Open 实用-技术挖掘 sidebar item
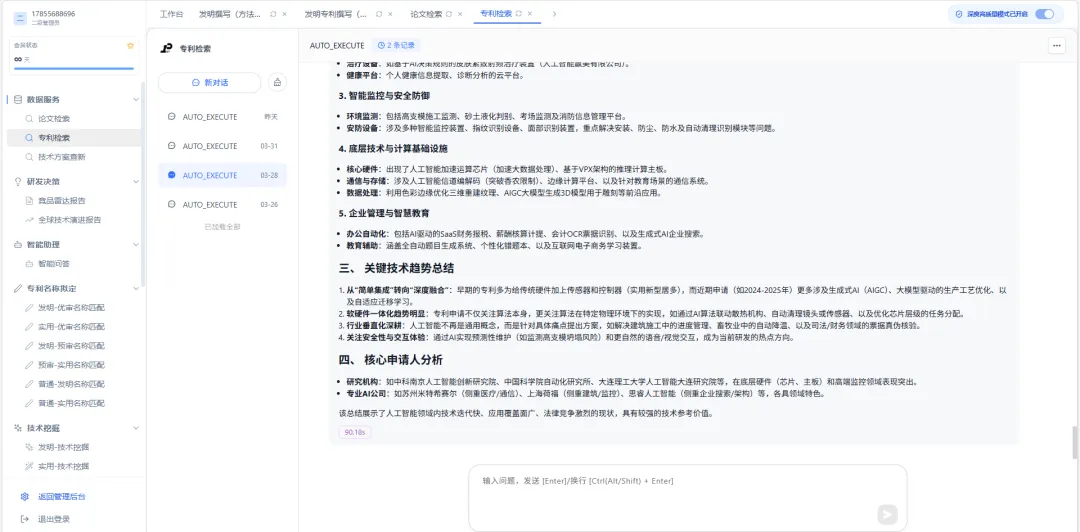 click(x=63, y=466)
